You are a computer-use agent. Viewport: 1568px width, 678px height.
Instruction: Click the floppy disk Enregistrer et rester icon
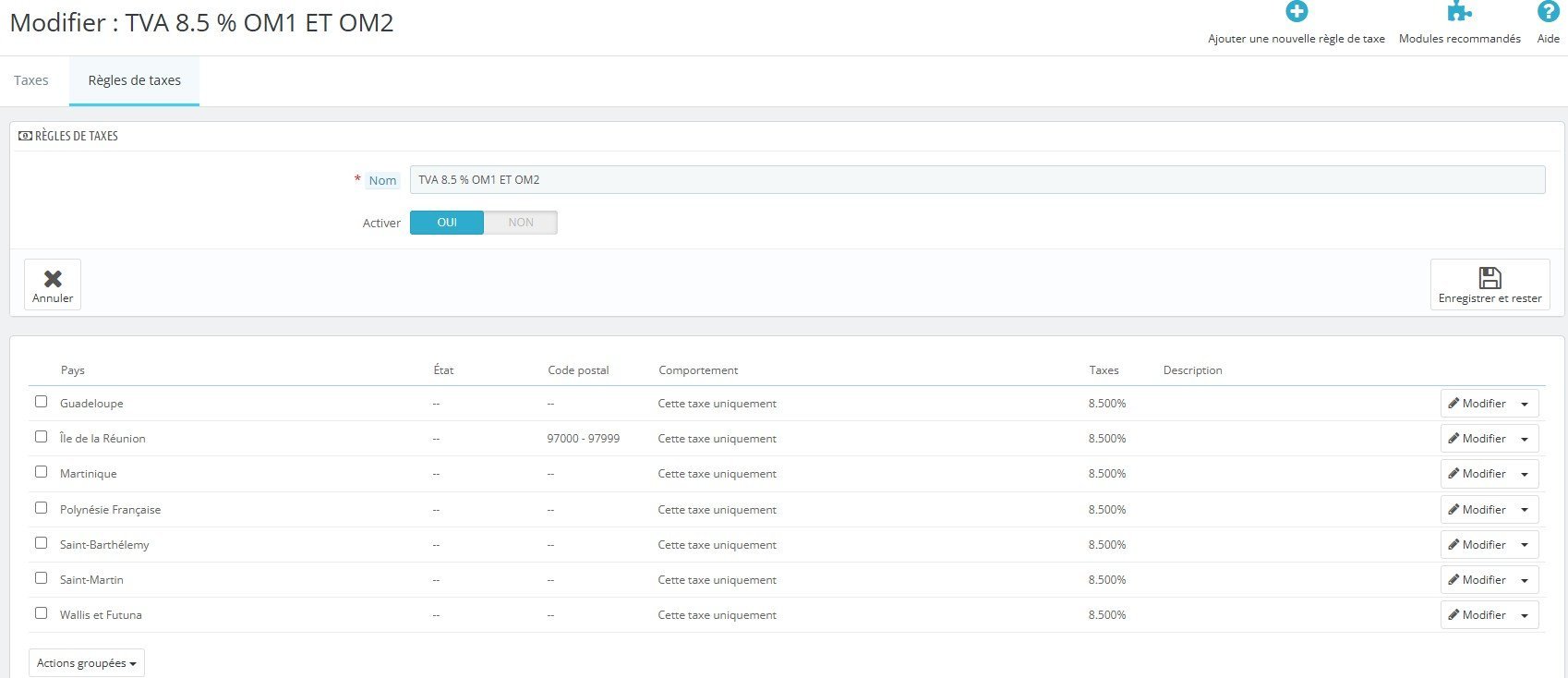pos(1490,278)
